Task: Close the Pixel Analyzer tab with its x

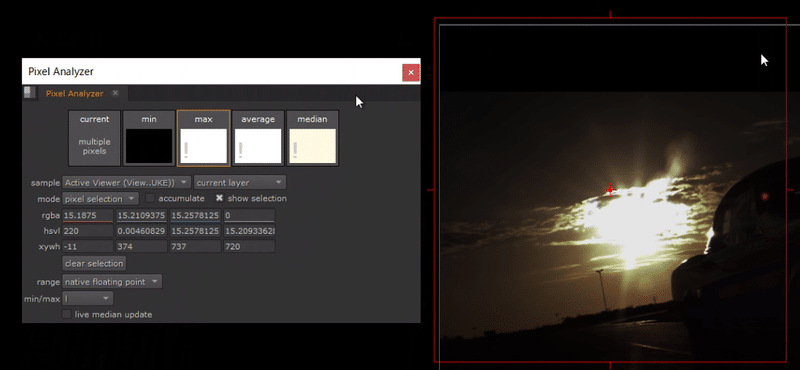Action: pos(115,93)
